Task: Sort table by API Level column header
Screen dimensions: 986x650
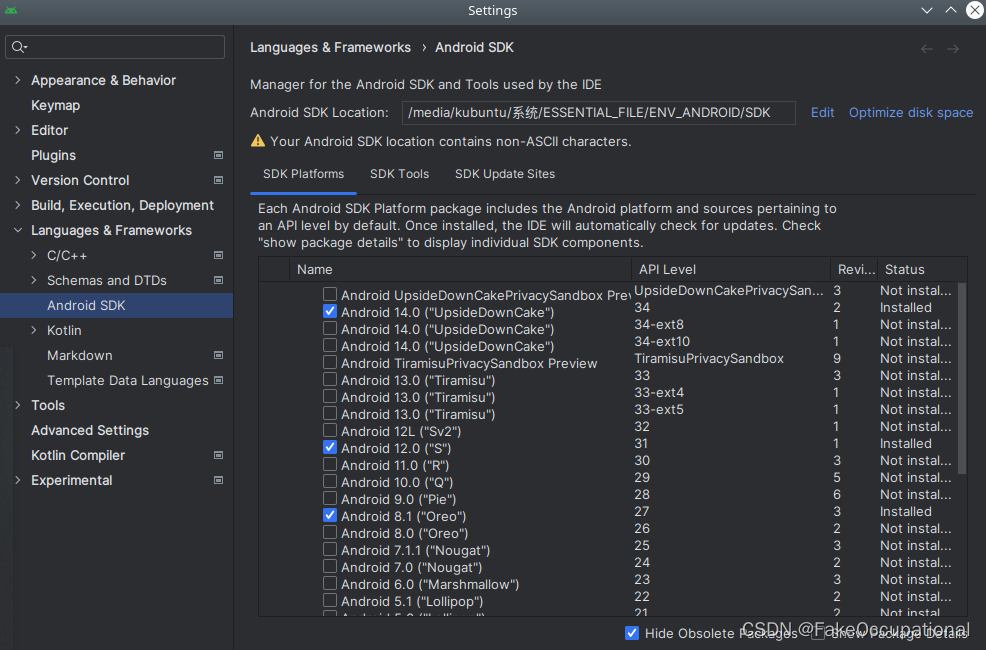Action: [x=731, y=270]
